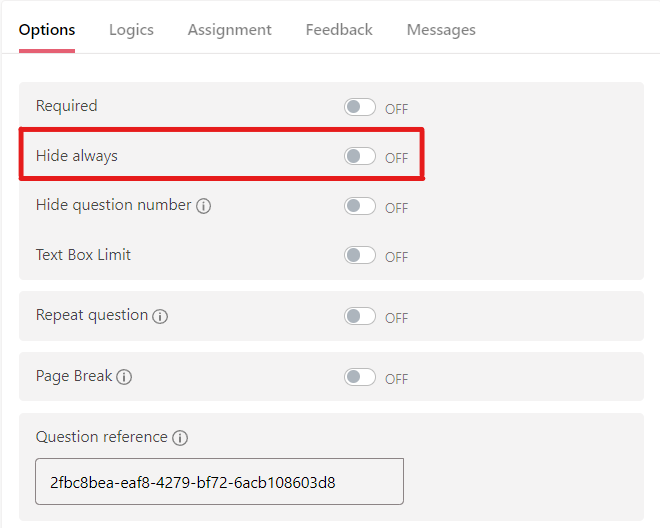The image size is (660, 528).
Task: Enable the Text Box Limit toggle
Action: click(x=360, y=255)
